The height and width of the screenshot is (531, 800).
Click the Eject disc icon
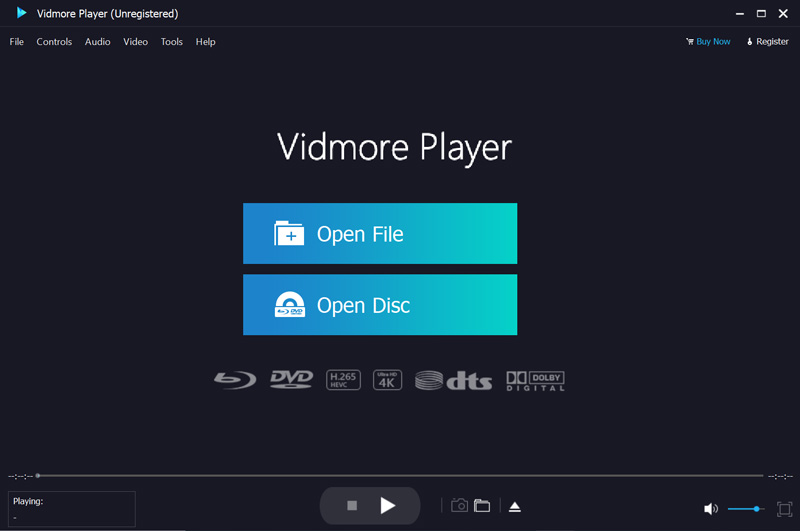(x=515, y=507)
